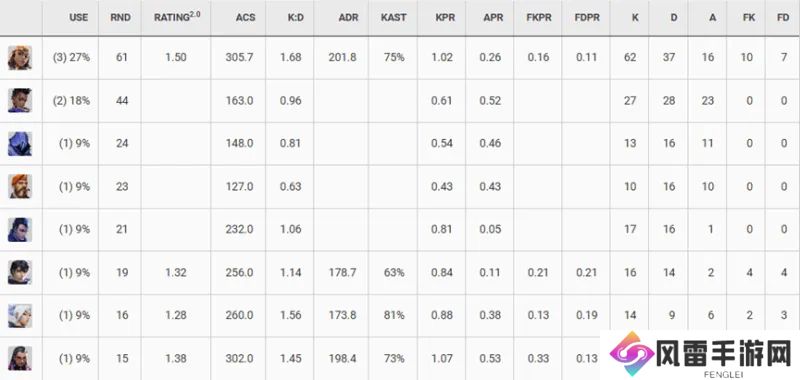Viewport: 800px width, 380px height.
Task: Sort by the KPR column header
Action: (442, 18)
